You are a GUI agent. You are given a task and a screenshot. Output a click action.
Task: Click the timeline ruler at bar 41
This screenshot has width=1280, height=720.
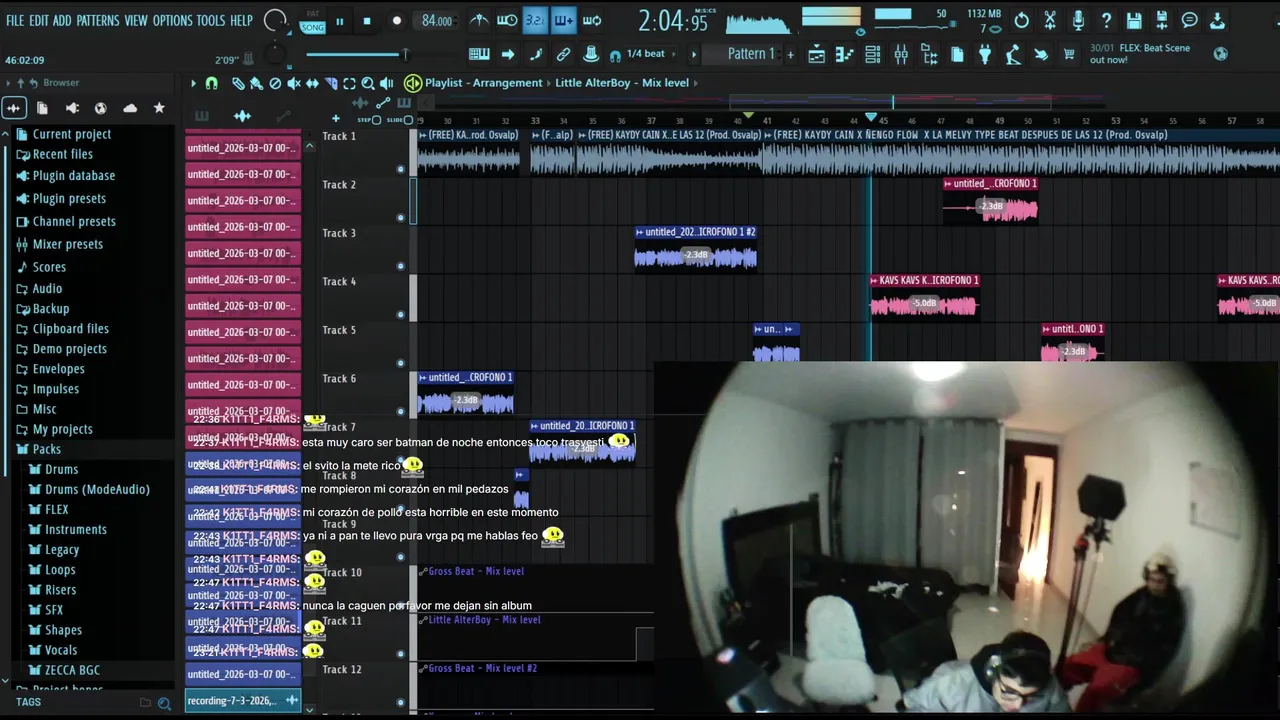tap(766, 120)
